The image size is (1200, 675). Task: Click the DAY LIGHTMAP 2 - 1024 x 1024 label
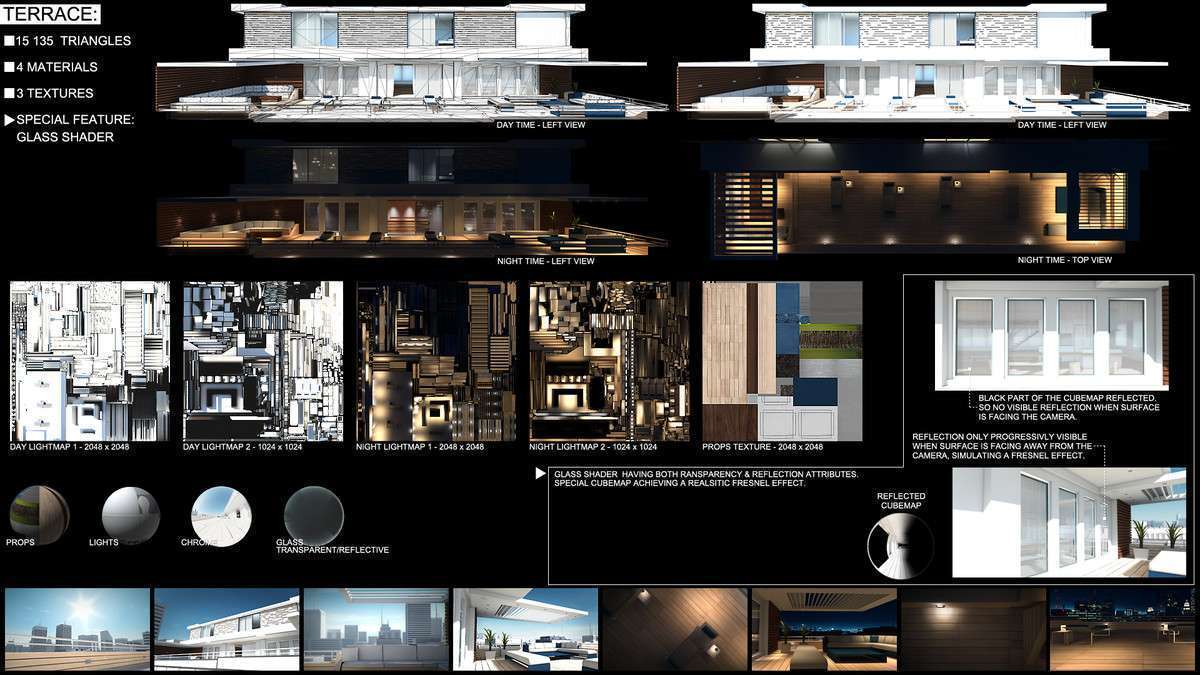click(242, 447)
